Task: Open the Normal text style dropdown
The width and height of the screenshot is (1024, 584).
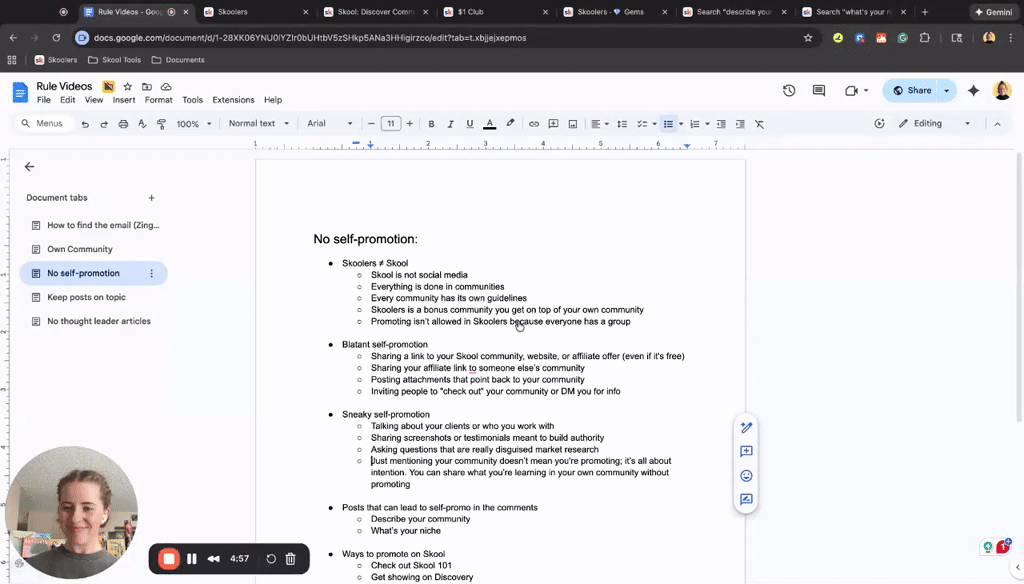Action: tap(259, 123)
